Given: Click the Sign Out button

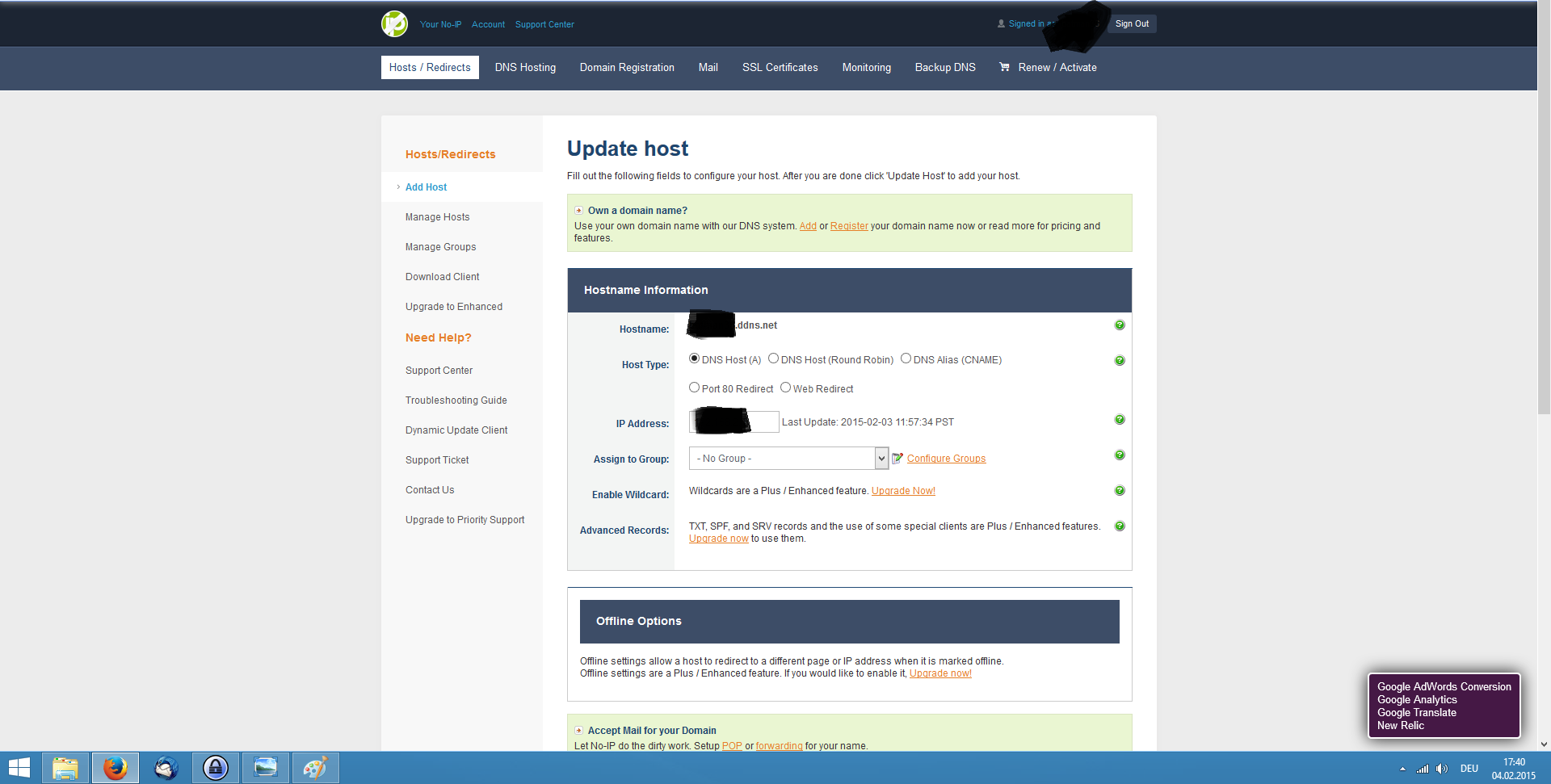Looking at the screenshot, I should [x=1132, y=23].
